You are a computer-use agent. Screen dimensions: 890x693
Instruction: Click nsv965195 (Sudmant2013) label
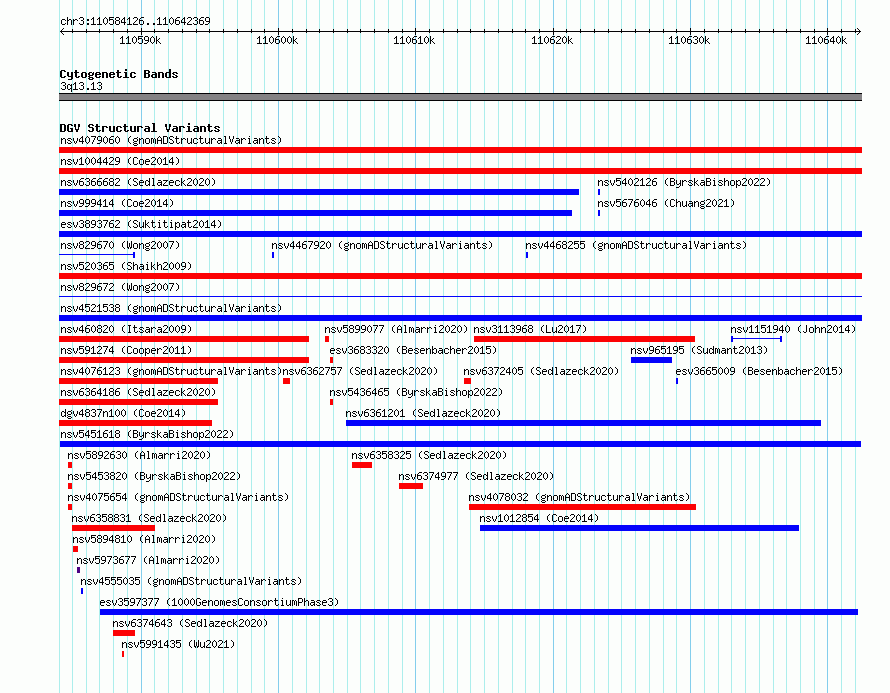[699, 350]
